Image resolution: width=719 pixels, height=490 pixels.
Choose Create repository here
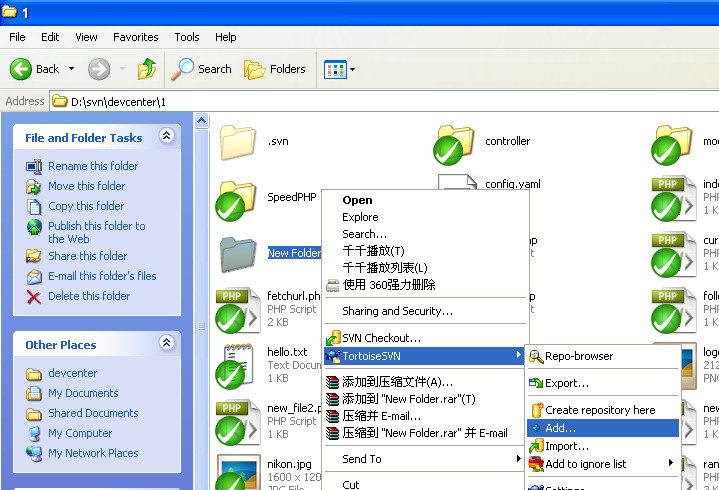point(603,410)
